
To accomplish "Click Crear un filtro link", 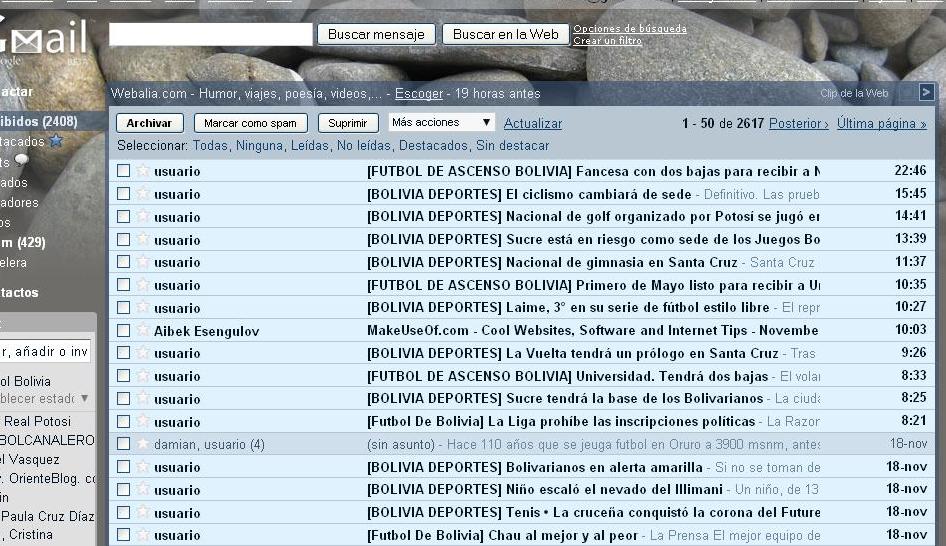I will coord(608,40).
